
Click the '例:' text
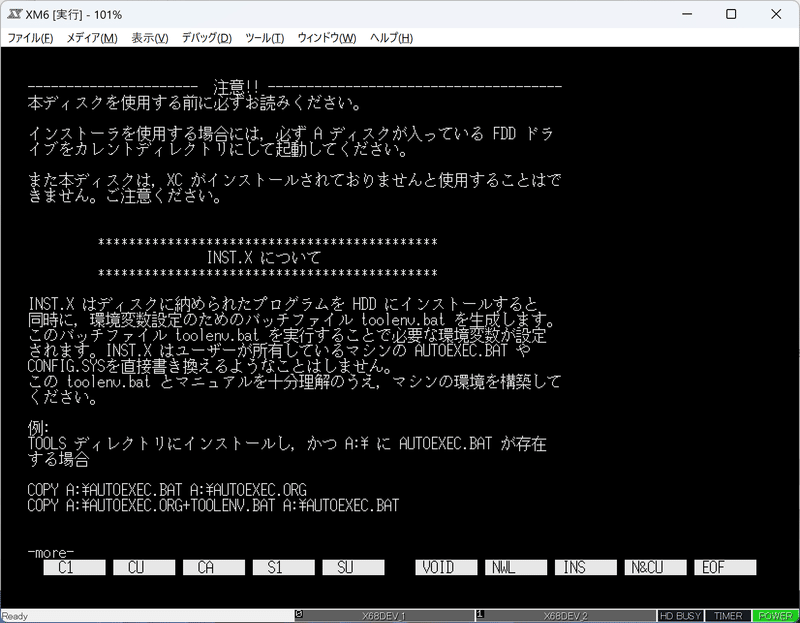[x=38, y=428]
